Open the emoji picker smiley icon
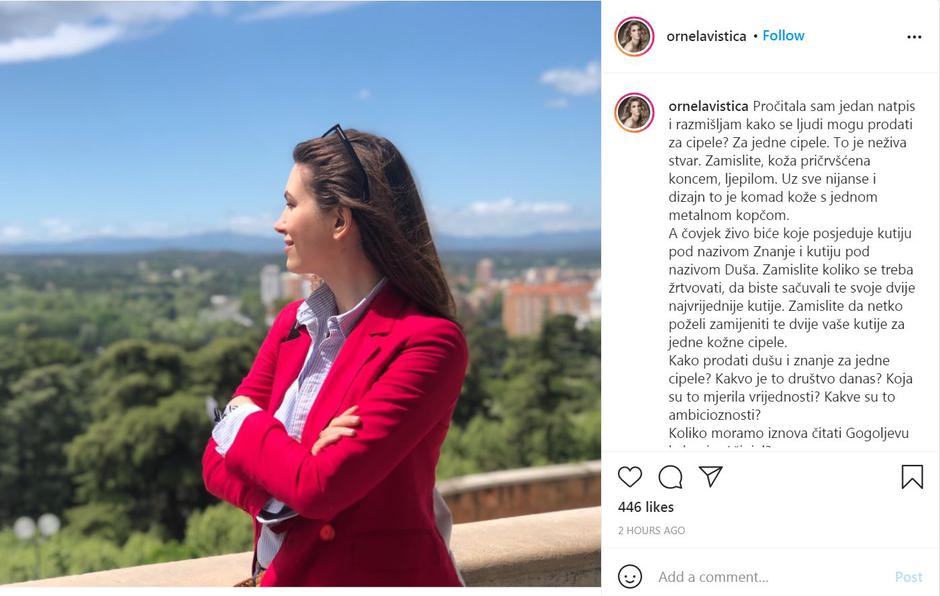940x596 pixels. pyautogui.click(x=629, y=576)
